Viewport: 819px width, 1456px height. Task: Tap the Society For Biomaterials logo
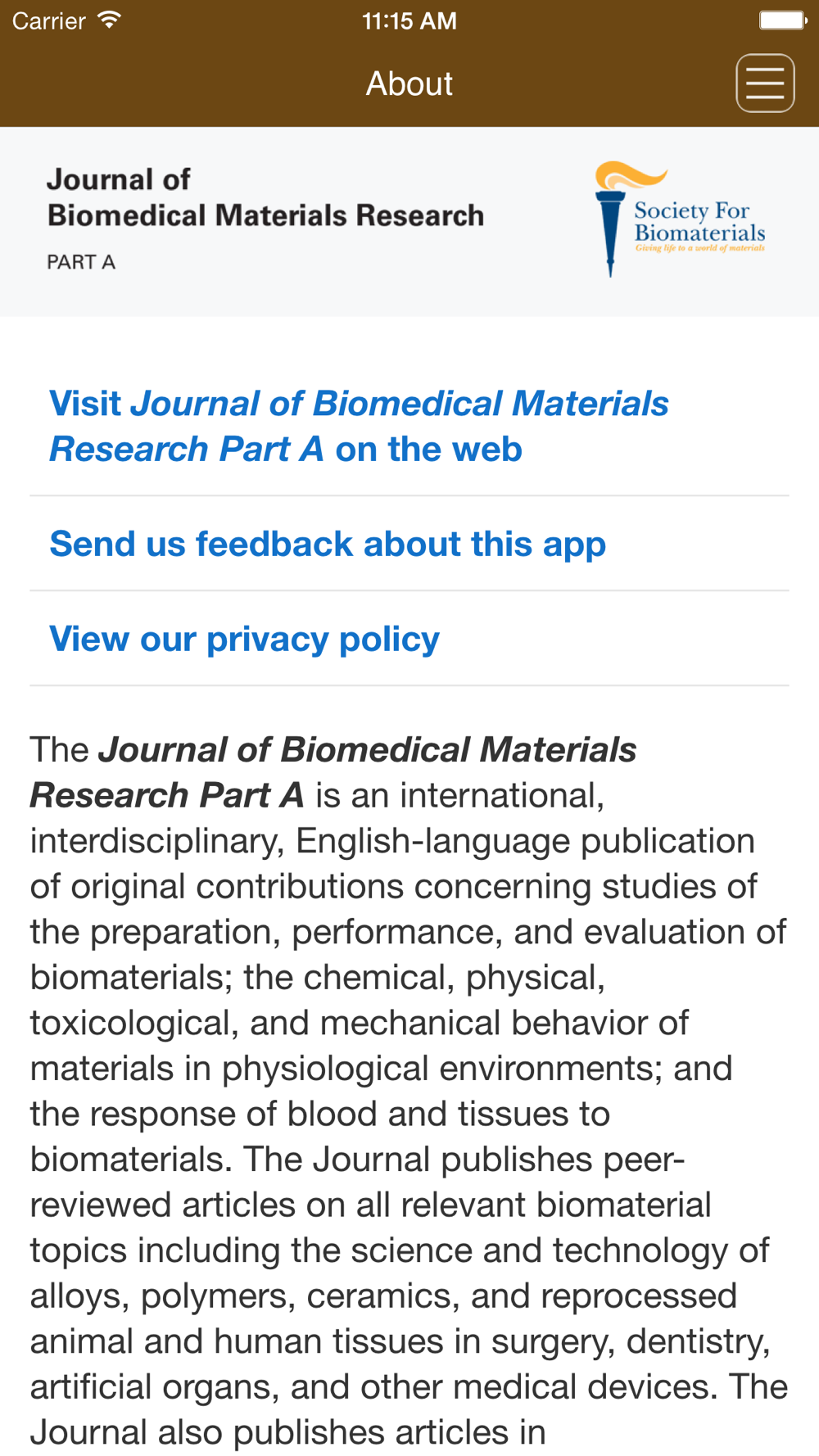[x=681, y=219]
